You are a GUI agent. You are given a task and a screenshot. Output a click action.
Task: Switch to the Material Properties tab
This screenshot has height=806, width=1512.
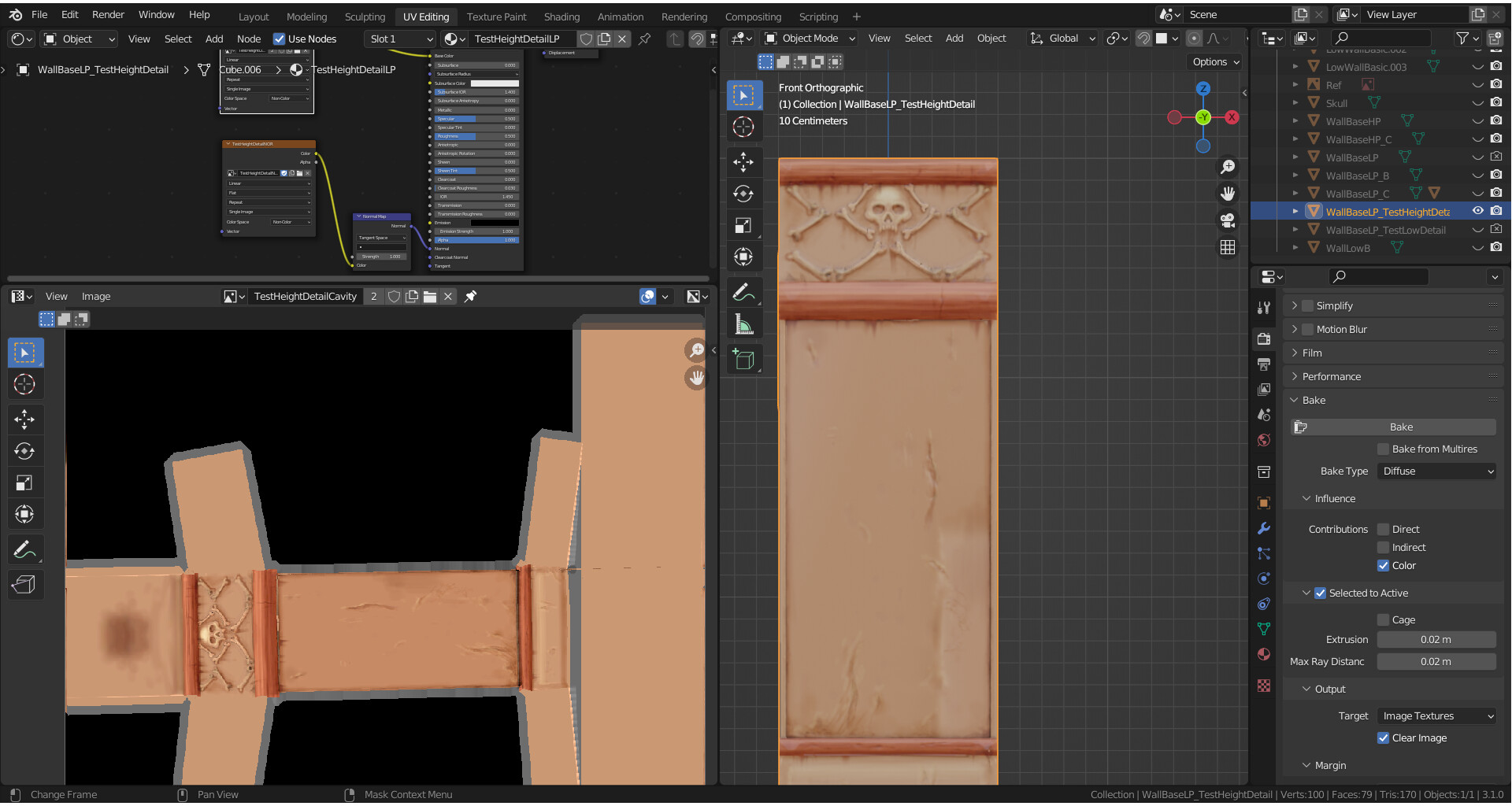[1264, 654]
